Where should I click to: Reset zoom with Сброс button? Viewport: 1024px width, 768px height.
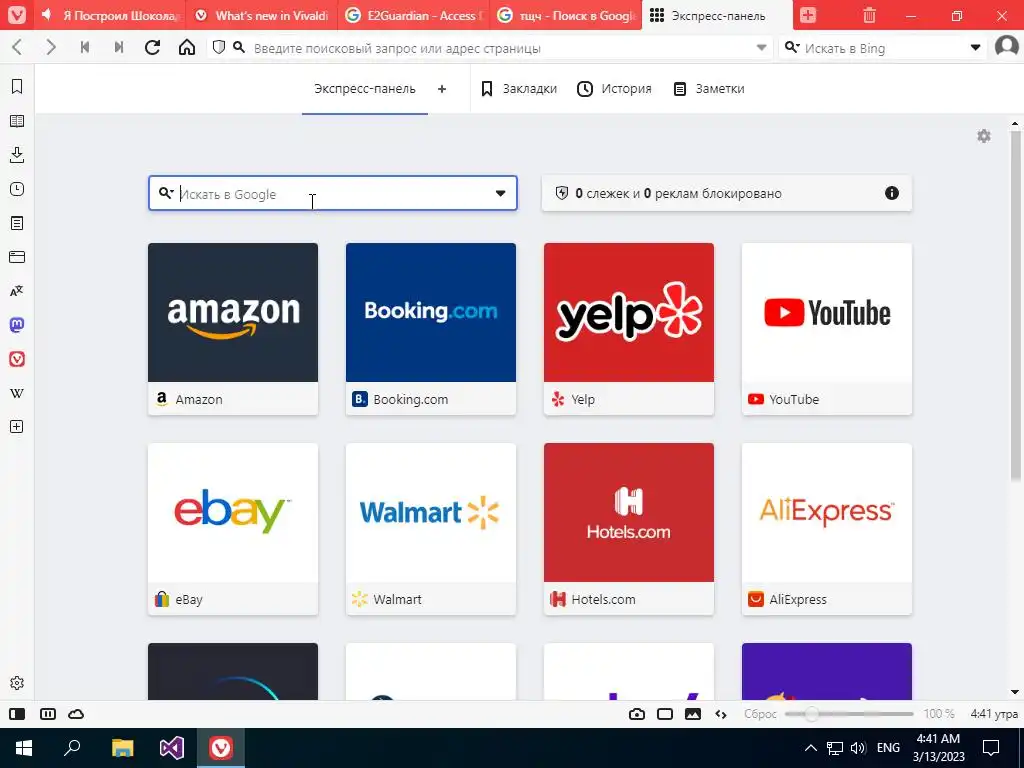(x=760, y=714)
